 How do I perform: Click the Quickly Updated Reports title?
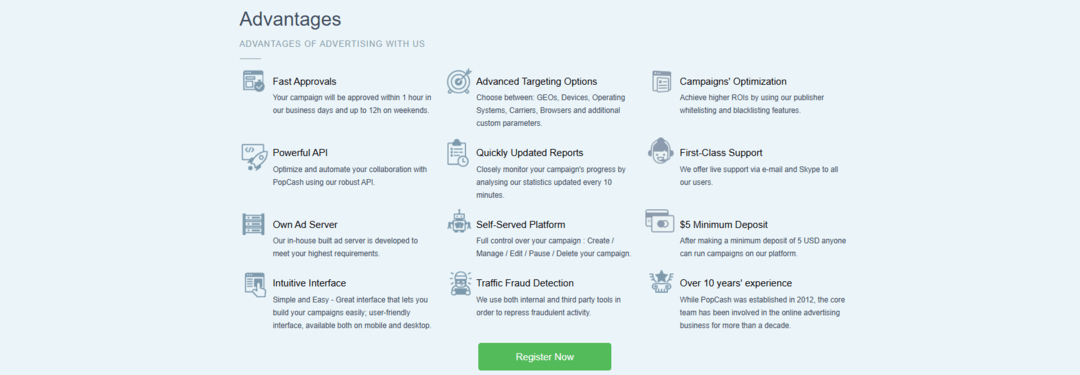point(530,152)
